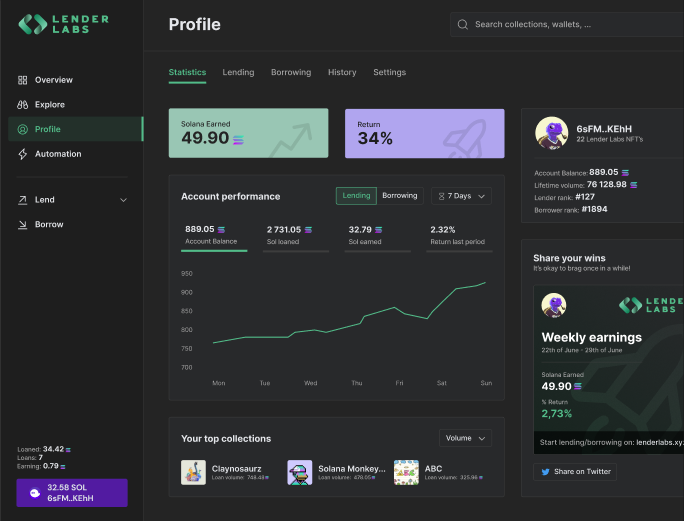The height and width of the screenshot is (521, 684).
Task: Click the Claynosaurz collection icon
Action: pos(193,472)
